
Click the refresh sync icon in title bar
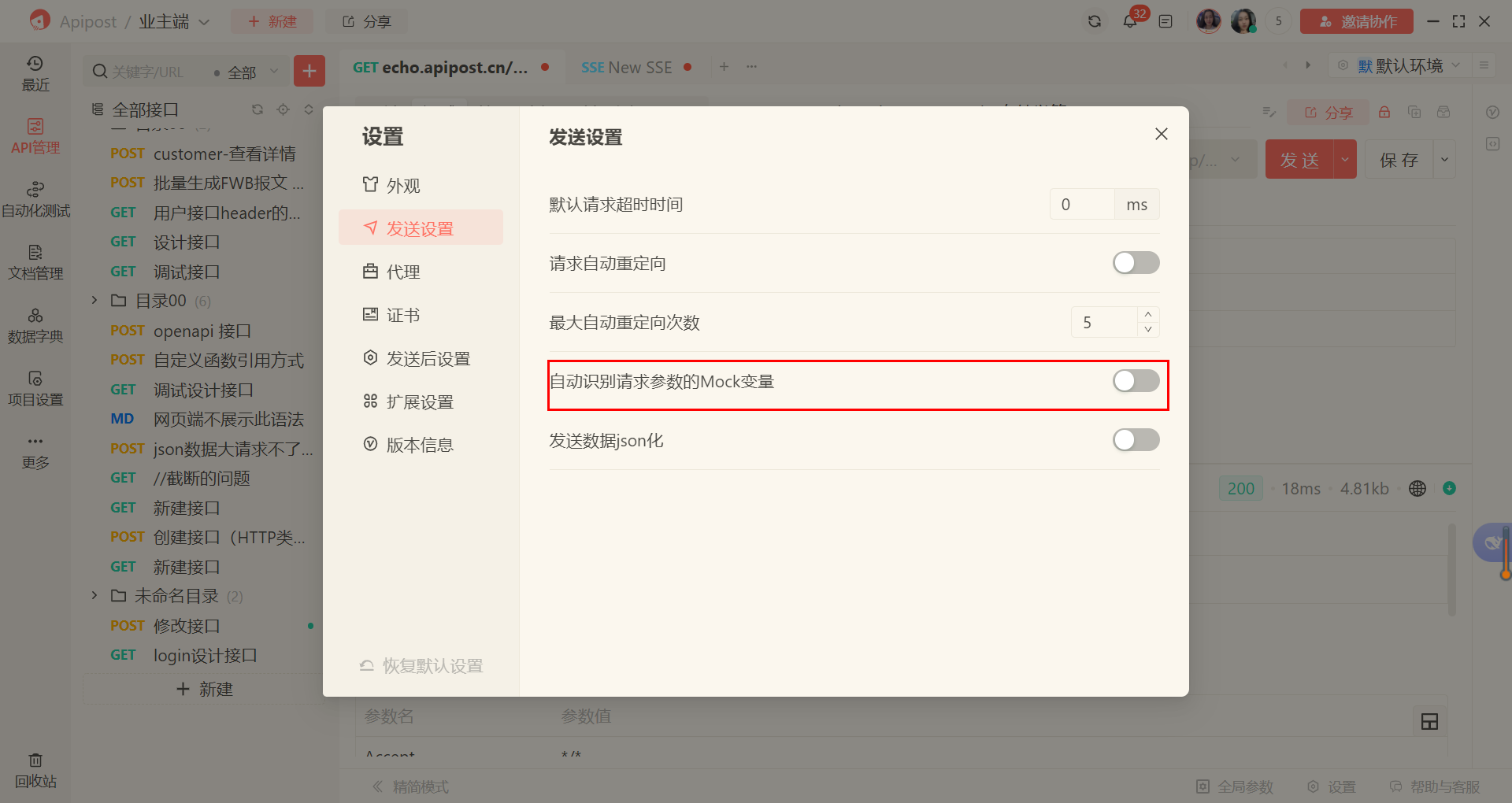click(1095, 21)
